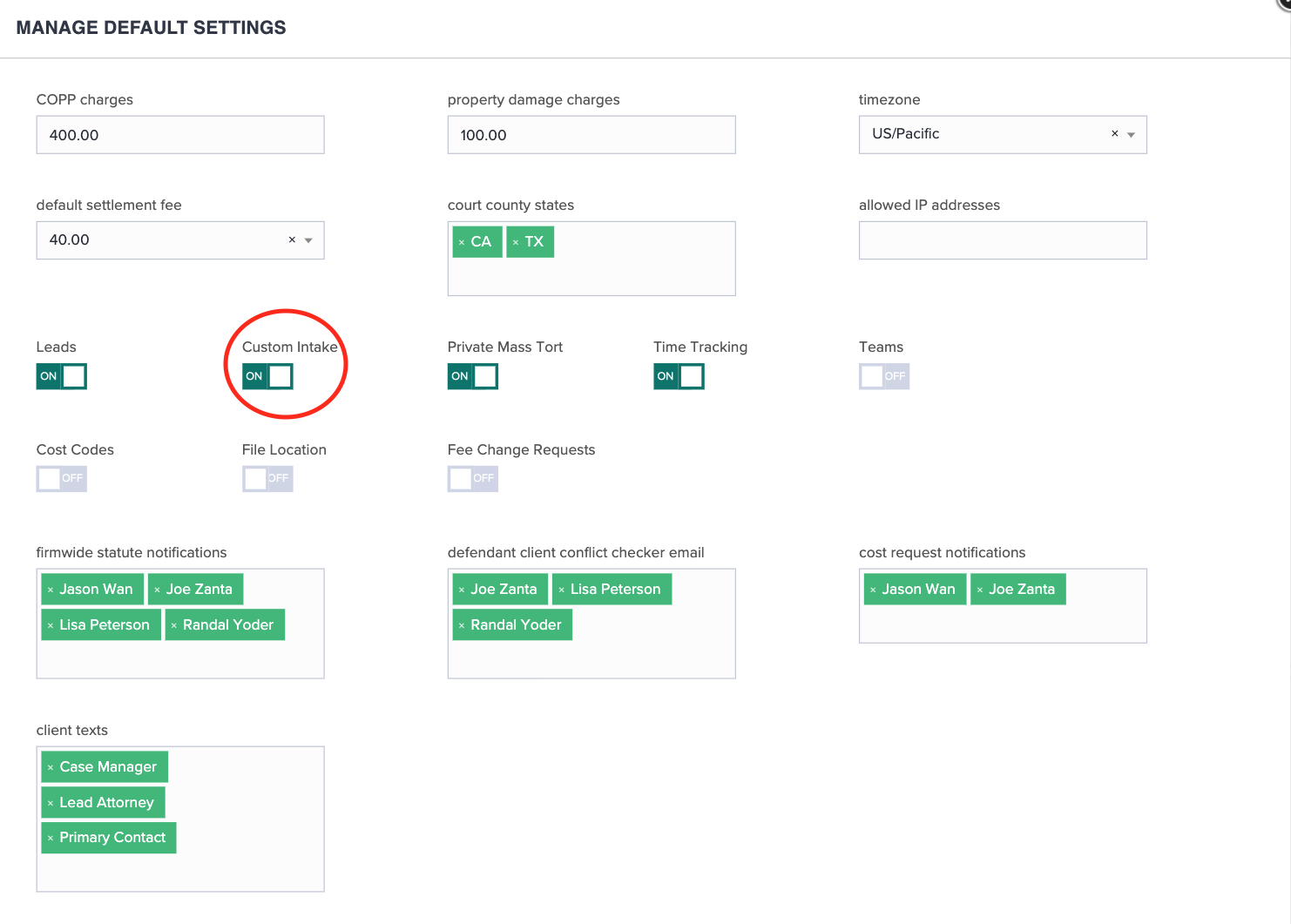Disable Custom Intake
The image size is (1291, 924).
tap(267, 376)
